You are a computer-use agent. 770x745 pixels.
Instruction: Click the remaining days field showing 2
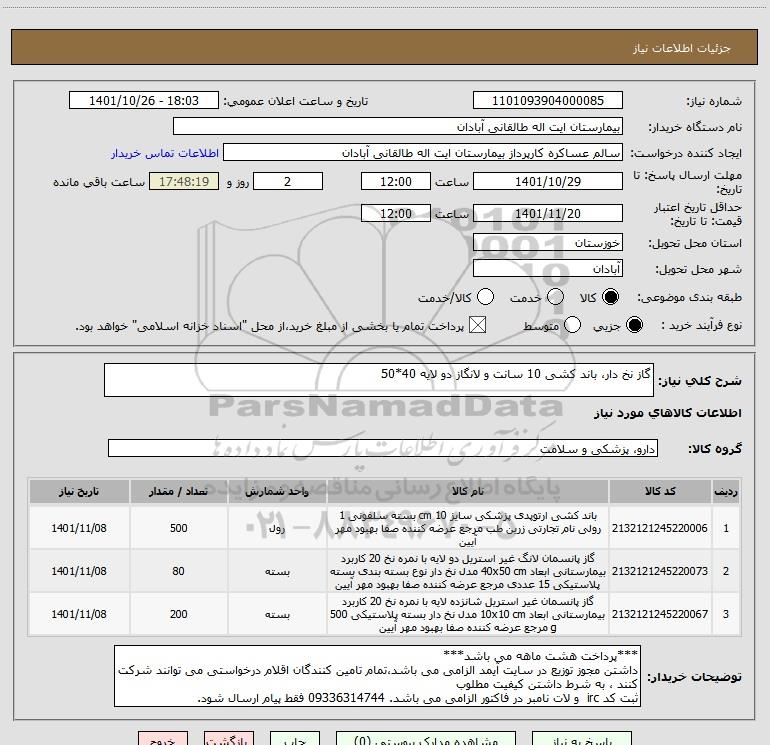point(288,181)
